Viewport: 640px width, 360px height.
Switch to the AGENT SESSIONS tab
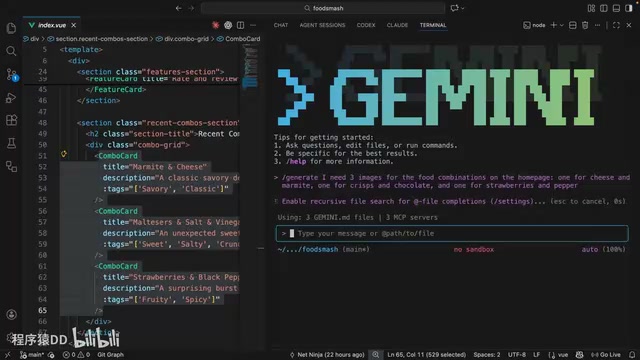pyautogui.click(x=322, y=25)
